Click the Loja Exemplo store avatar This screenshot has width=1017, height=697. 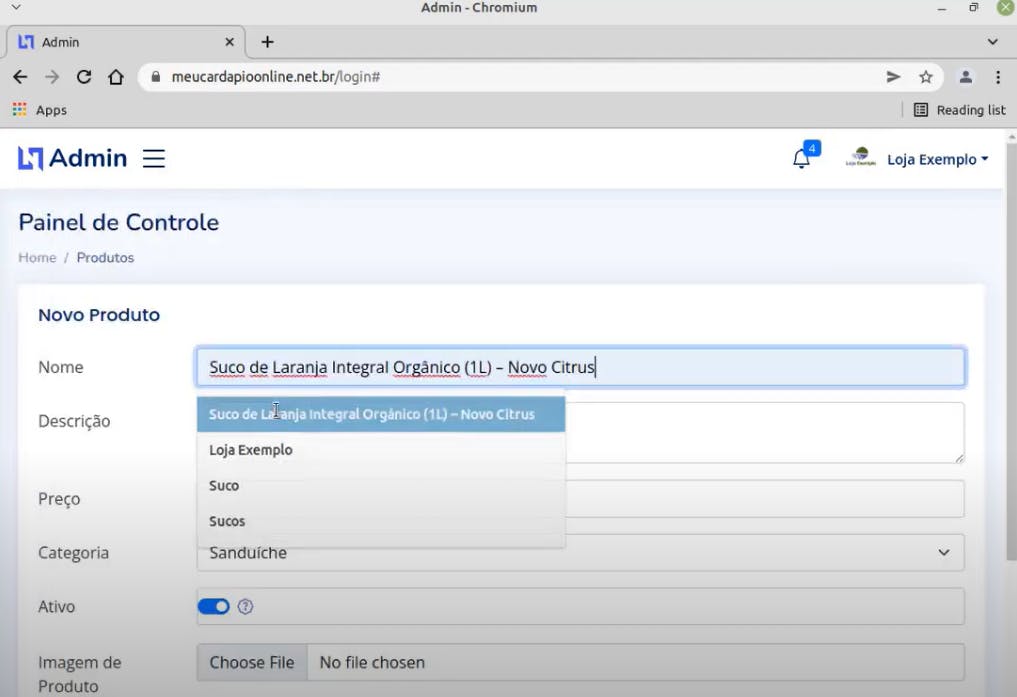click(861, 158)
